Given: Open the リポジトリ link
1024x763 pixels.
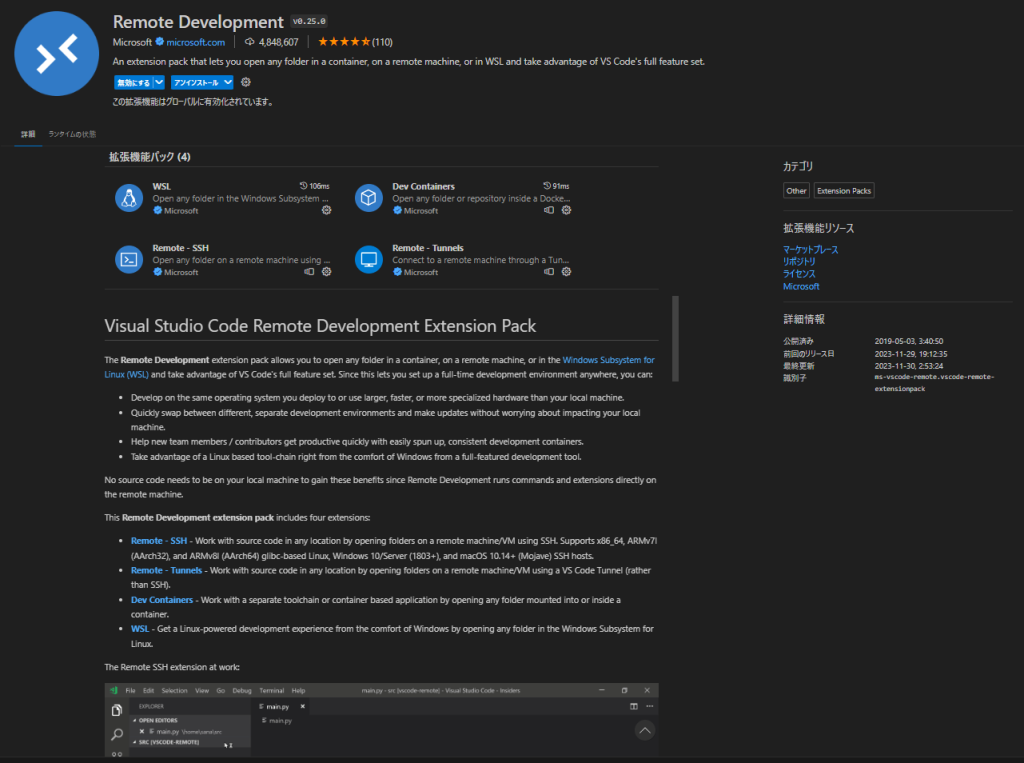Looking at the screenshot, I should [x=799, y=261].
